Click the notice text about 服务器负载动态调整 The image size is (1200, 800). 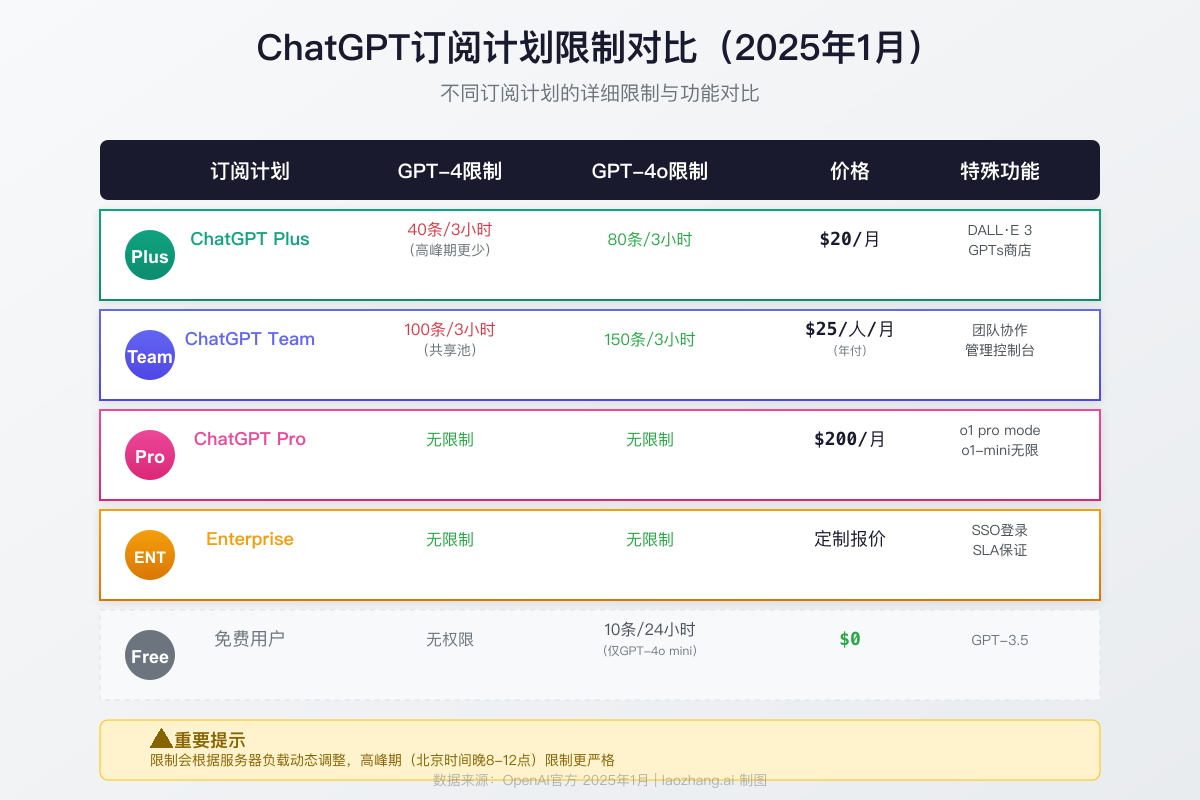coord(382,760)
